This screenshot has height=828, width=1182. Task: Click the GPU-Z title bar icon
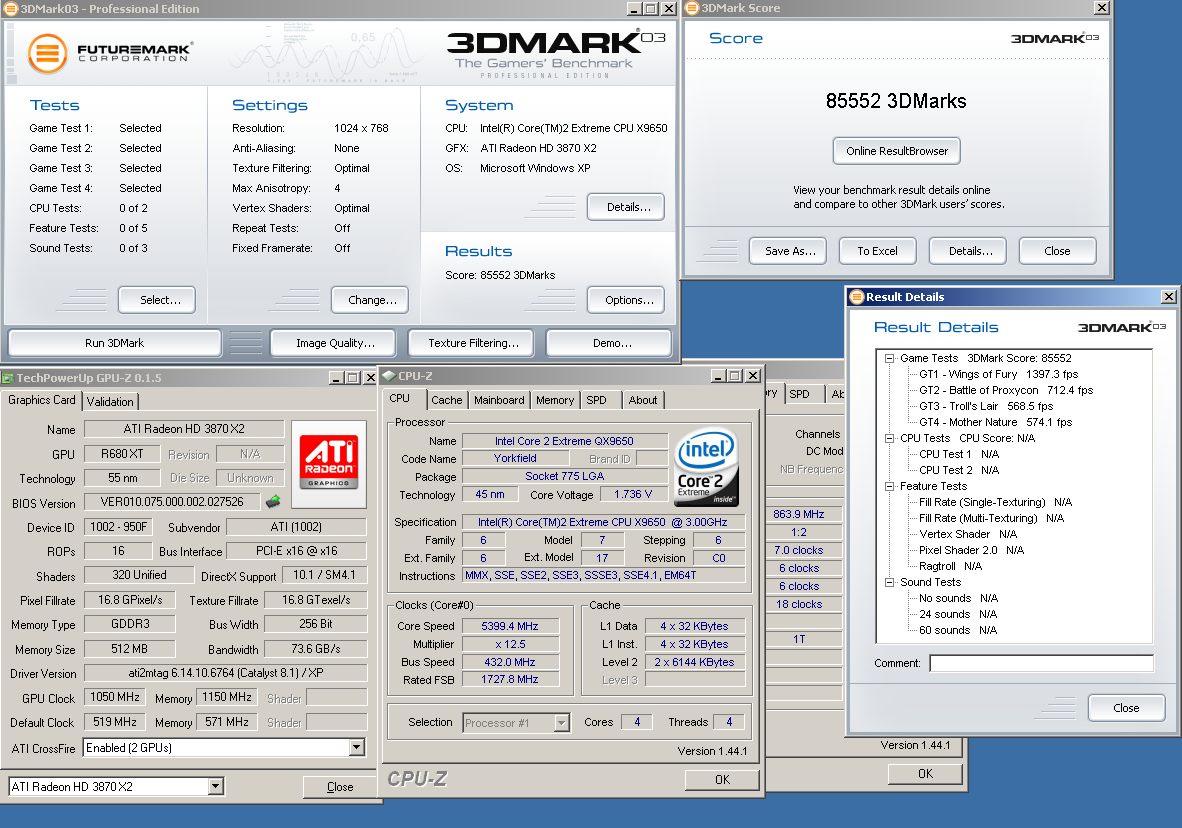coord(8,378)
